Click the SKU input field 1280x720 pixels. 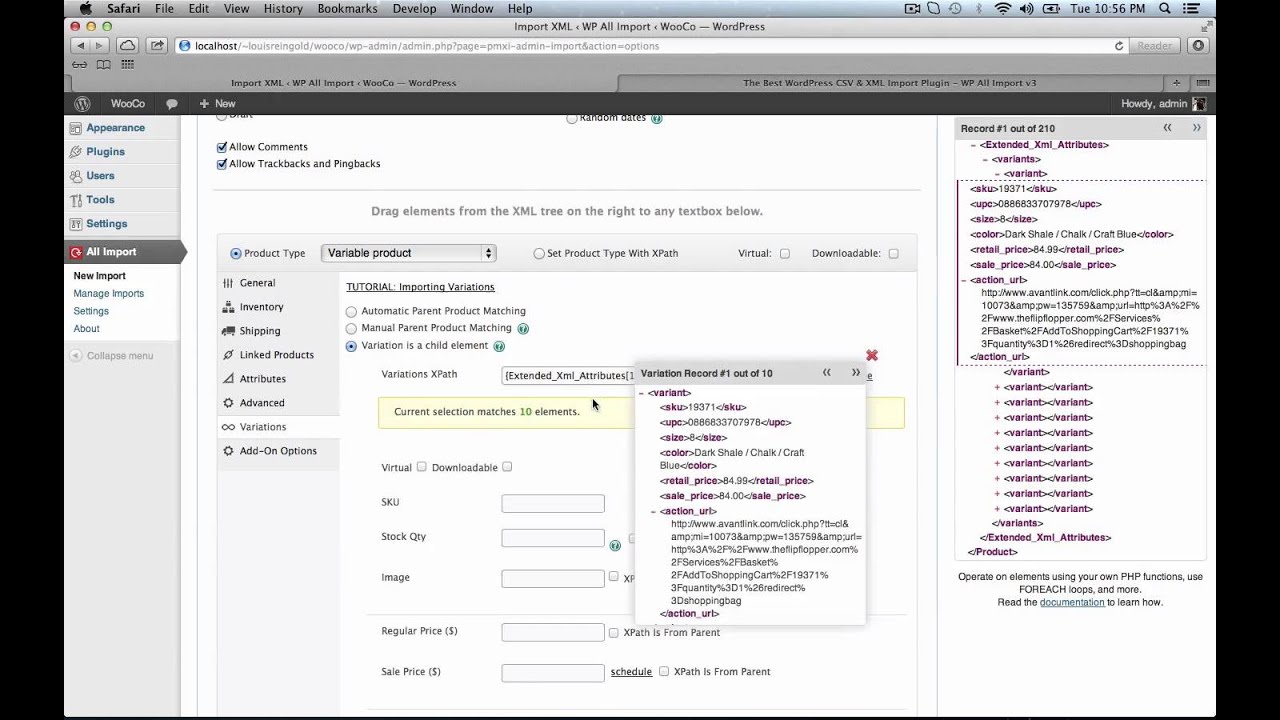[553, 503]
